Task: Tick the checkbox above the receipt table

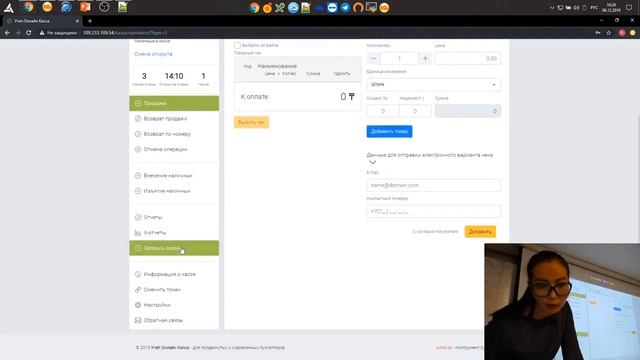Action: 237,45
